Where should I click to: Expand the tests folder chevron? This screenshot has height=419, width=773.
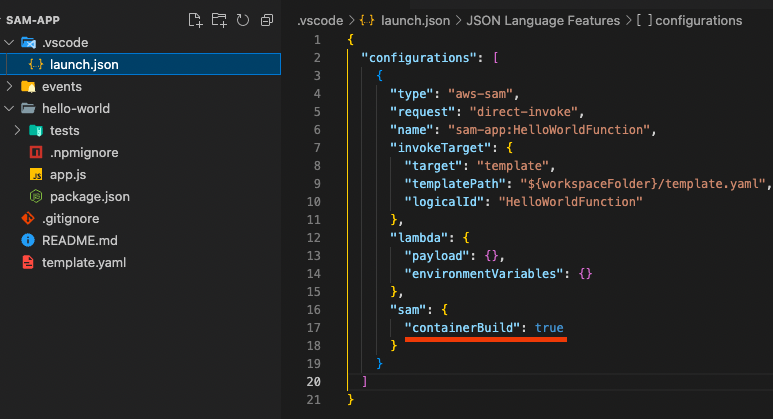17,130
